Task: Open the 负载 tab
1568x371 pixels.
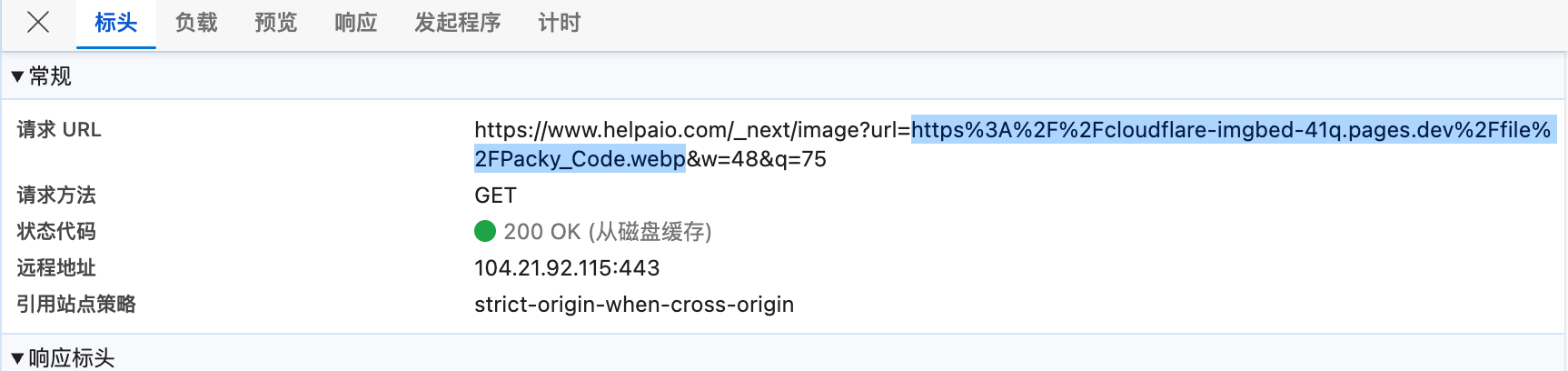Action: click(196, 24)
